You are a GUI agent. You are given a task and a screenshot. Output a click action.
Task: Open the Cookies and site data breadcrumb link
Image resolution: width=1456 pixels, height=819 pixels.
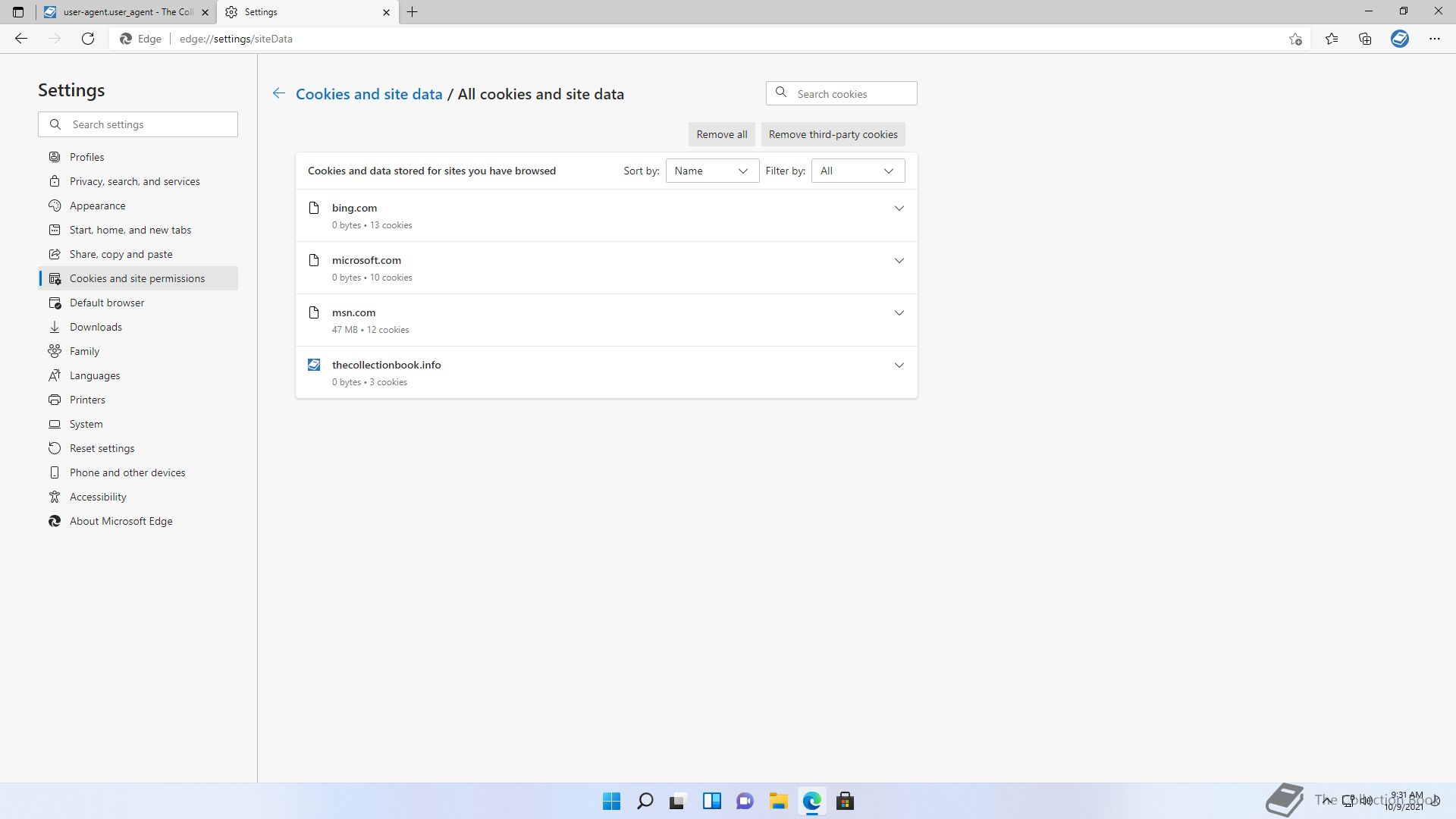coord(369,94)
